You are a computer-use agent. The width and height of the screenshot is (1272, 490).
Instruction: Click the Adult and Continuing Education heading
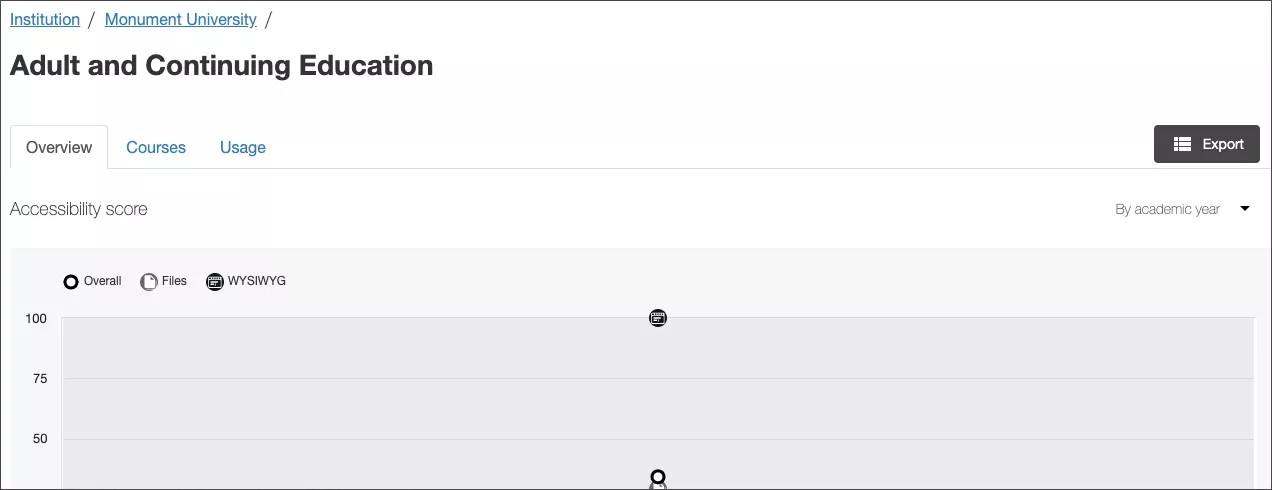tap(221, 66)
